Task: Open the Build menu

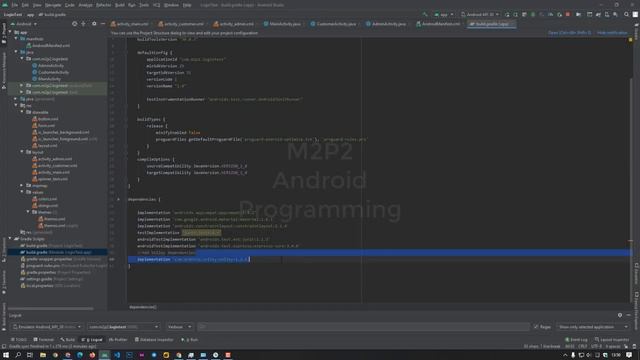Action: tap(120, 5)
